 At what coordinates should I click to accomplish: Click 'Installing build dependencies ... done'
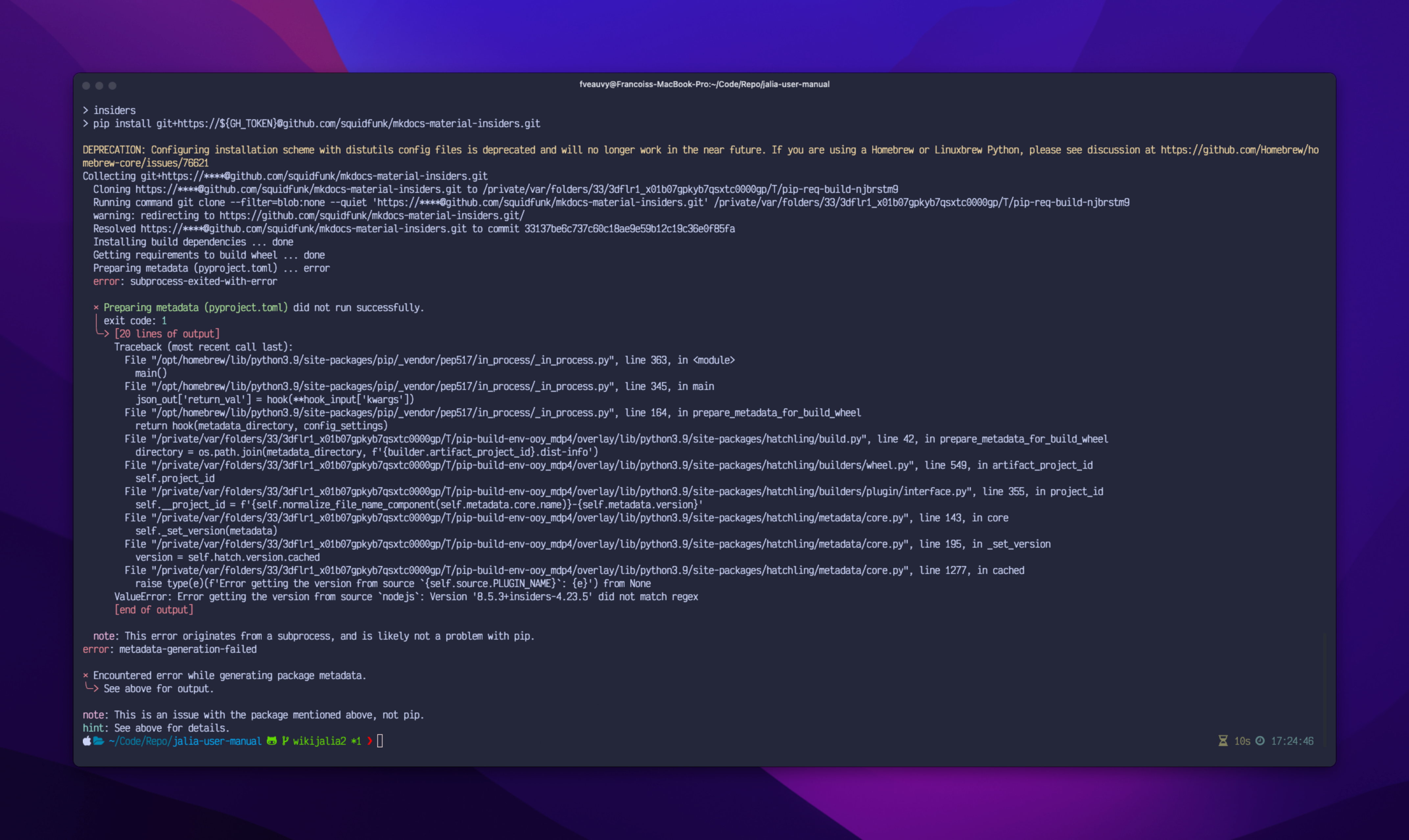pyautogui.click(x=193, y=242)
